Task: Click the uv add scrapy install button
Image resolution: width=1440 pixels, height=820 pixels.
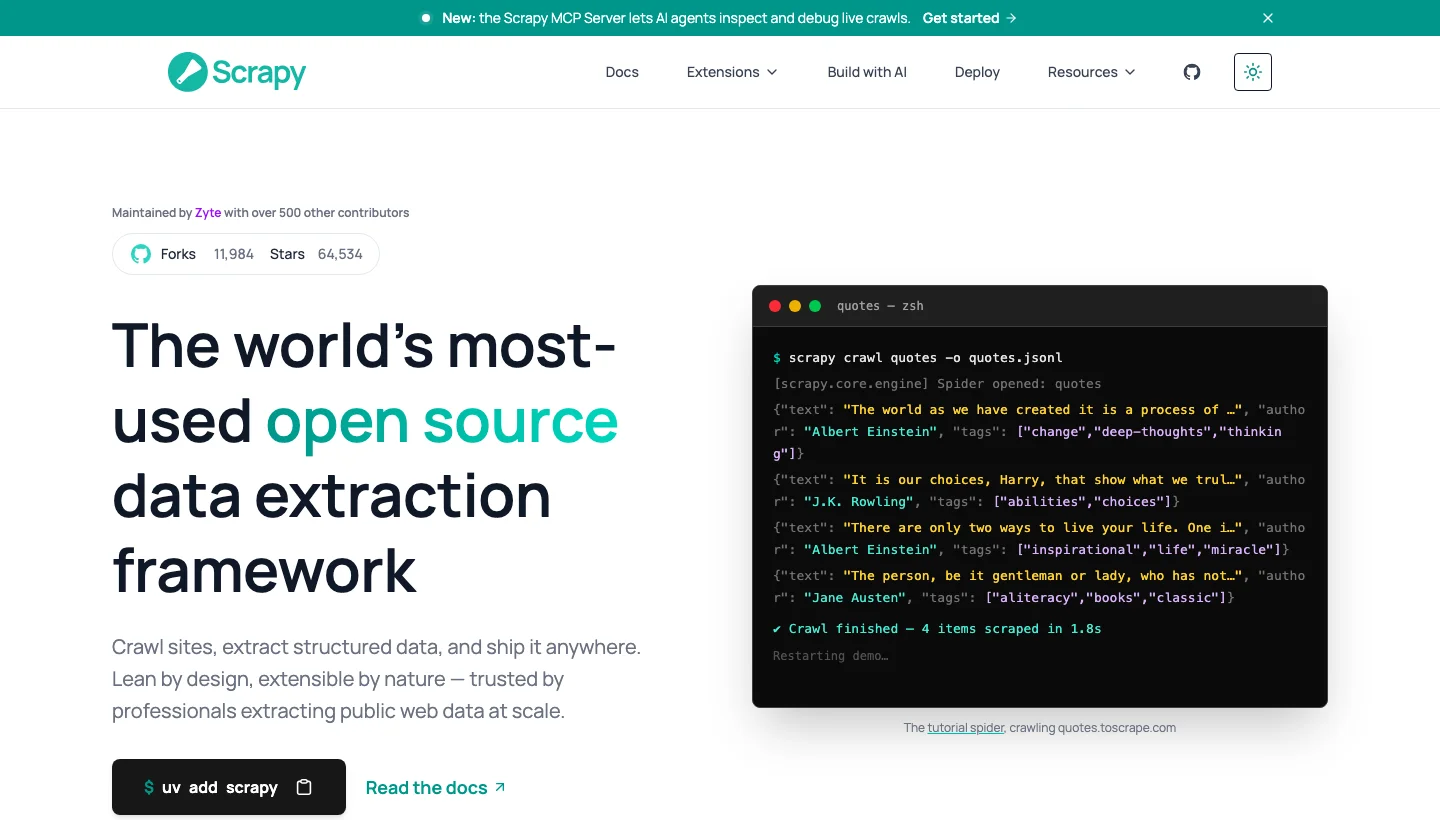Action: (x=229, y=787)
